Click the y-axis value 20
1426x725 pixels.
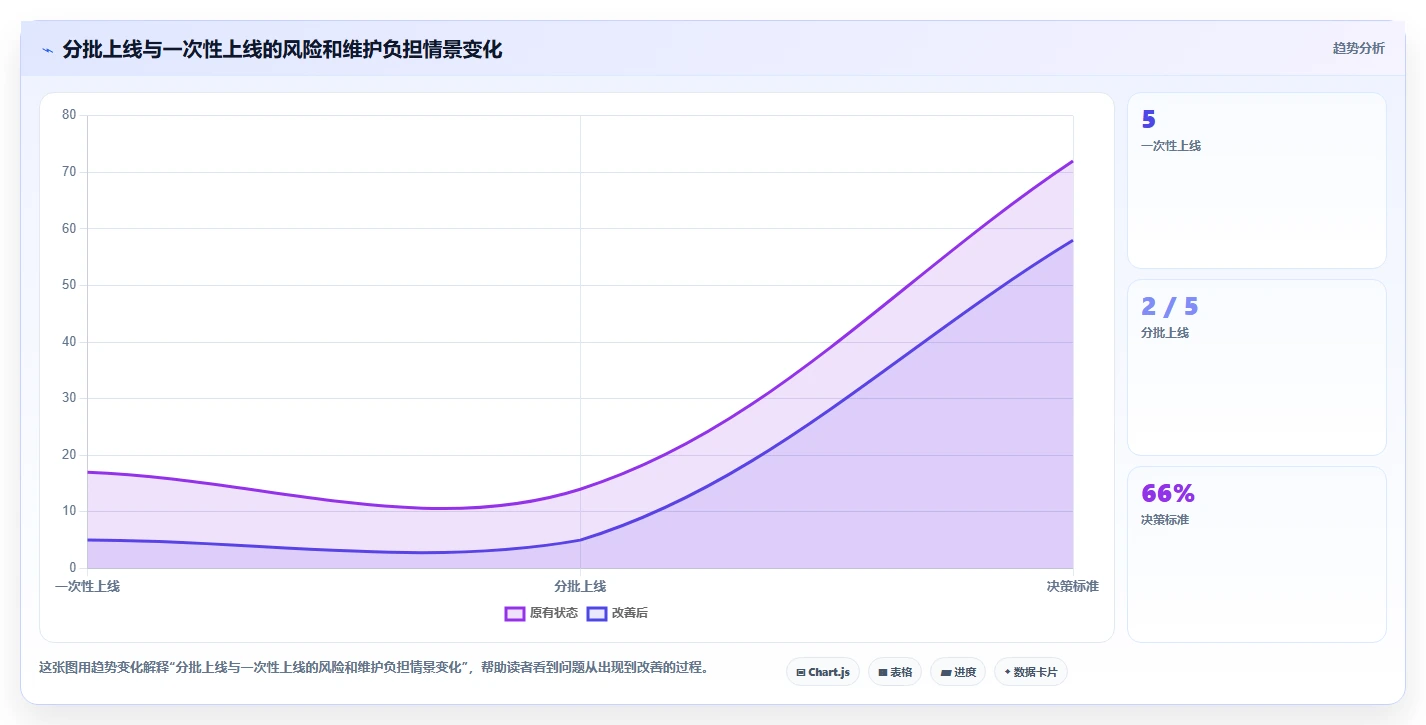tap(69, 455)
